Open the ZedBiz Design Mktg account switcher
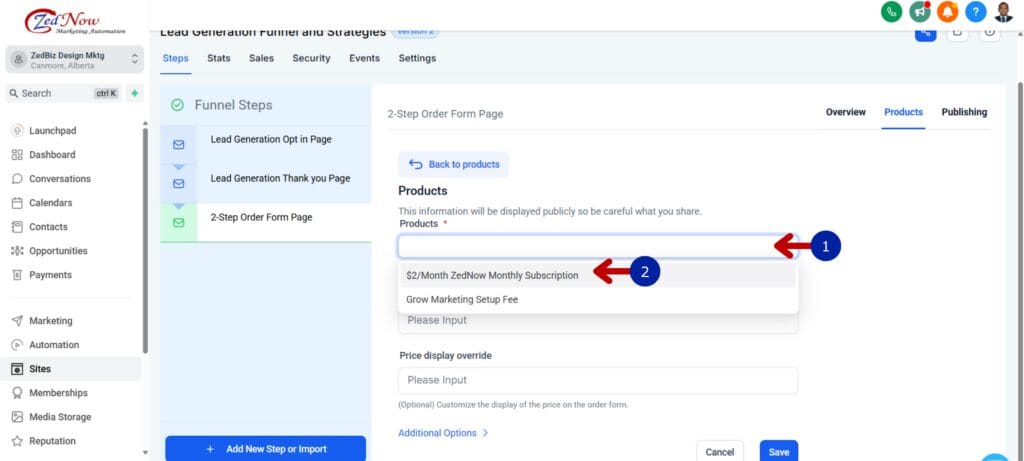The width and height of the screenshot is (1024, 461). [x=74, y=59]
